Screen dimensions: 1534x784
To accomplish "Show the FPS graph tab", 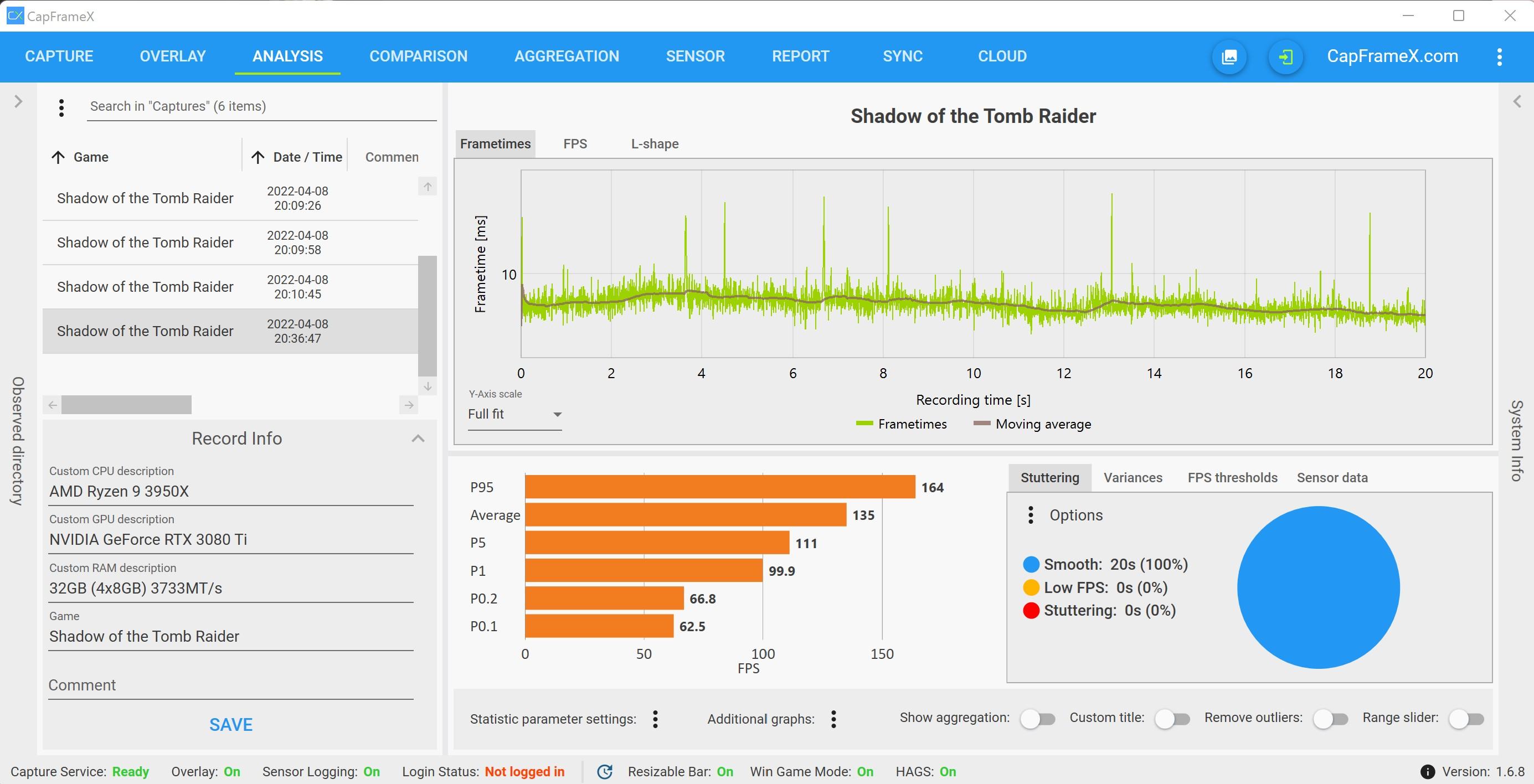I will [575, 144].
